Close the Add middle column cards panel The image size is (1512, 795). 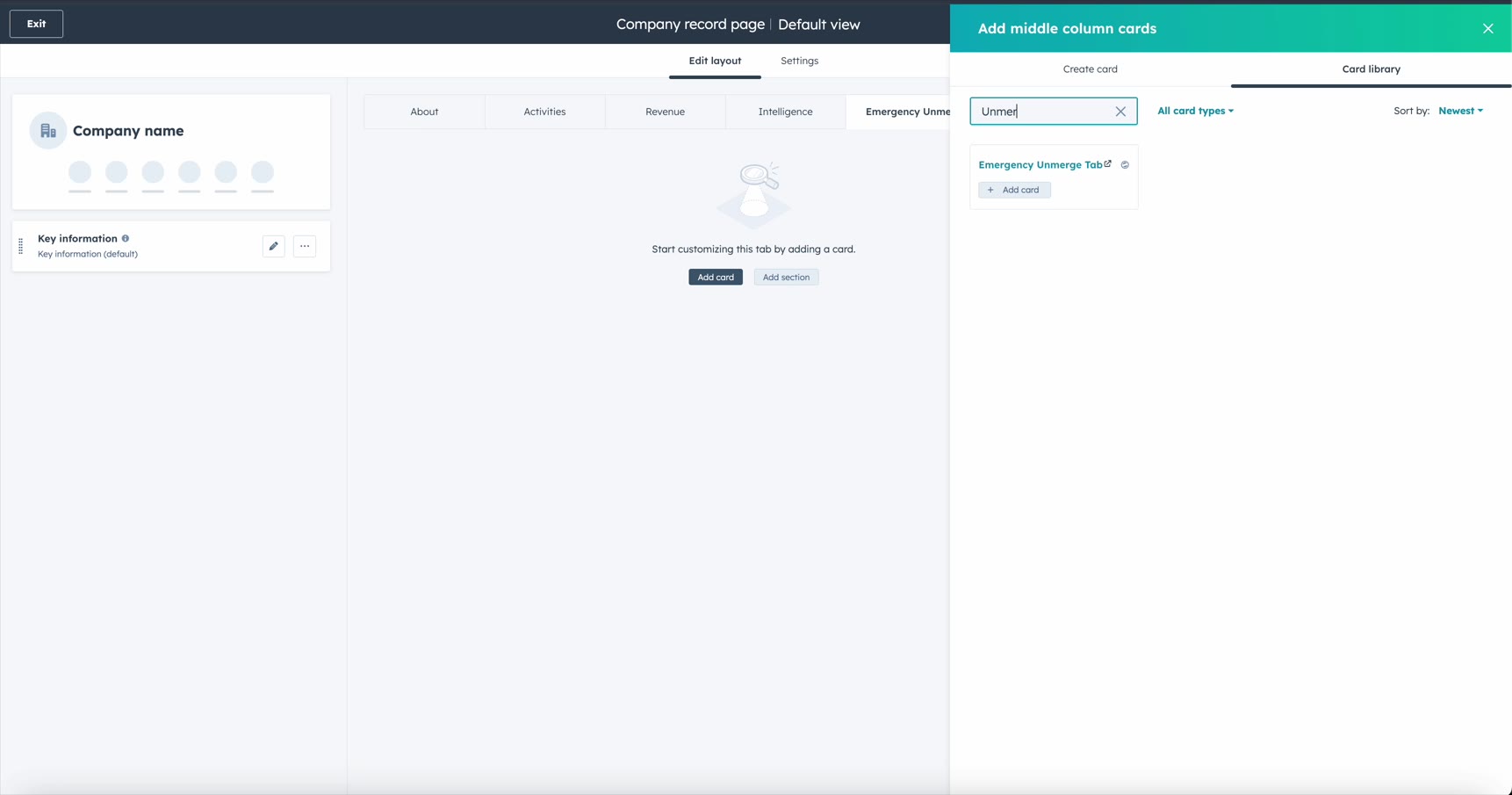tap(1487, 28)
